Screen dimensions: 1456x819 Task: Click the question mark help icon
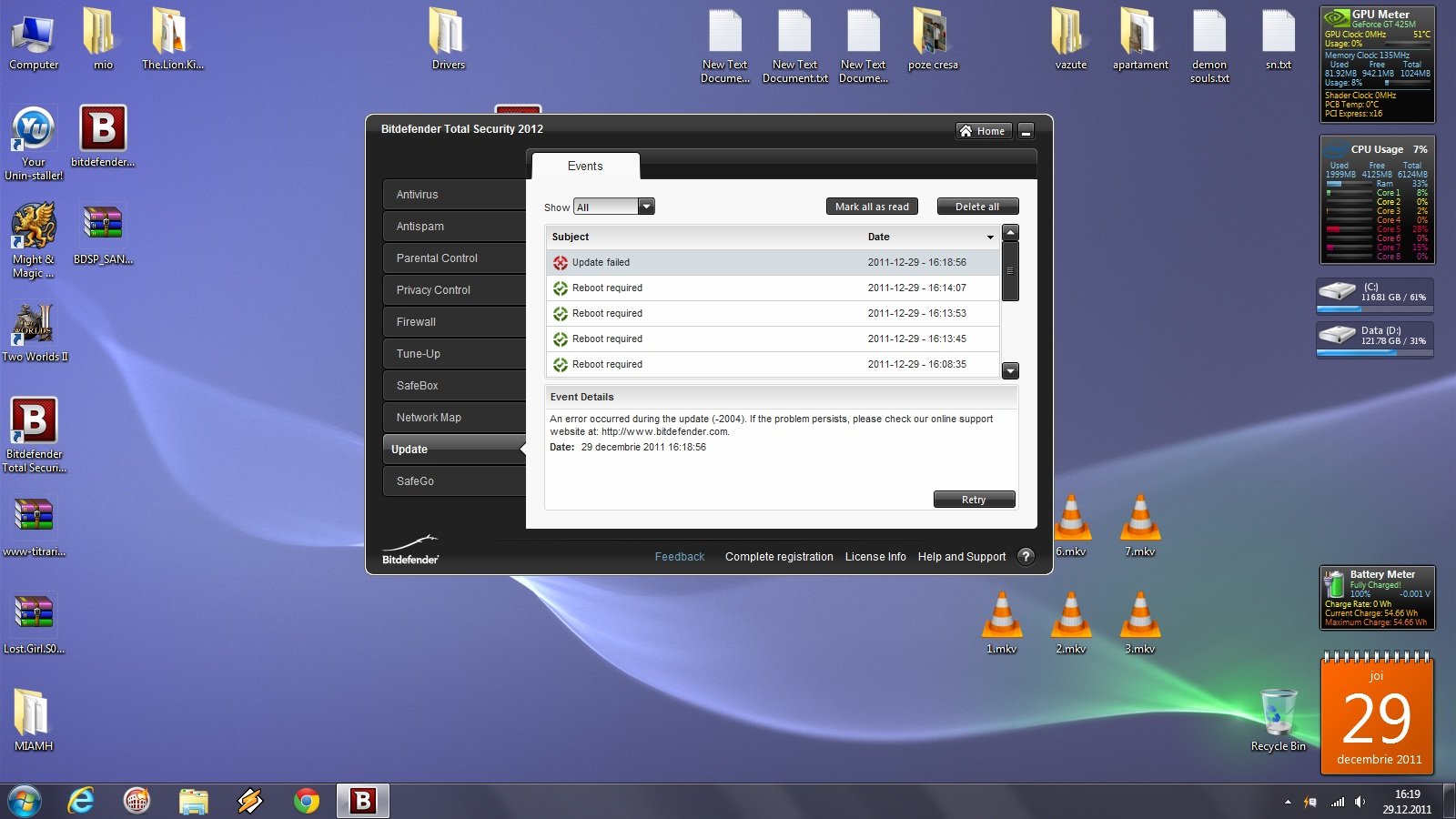(x=1026, y=556)
